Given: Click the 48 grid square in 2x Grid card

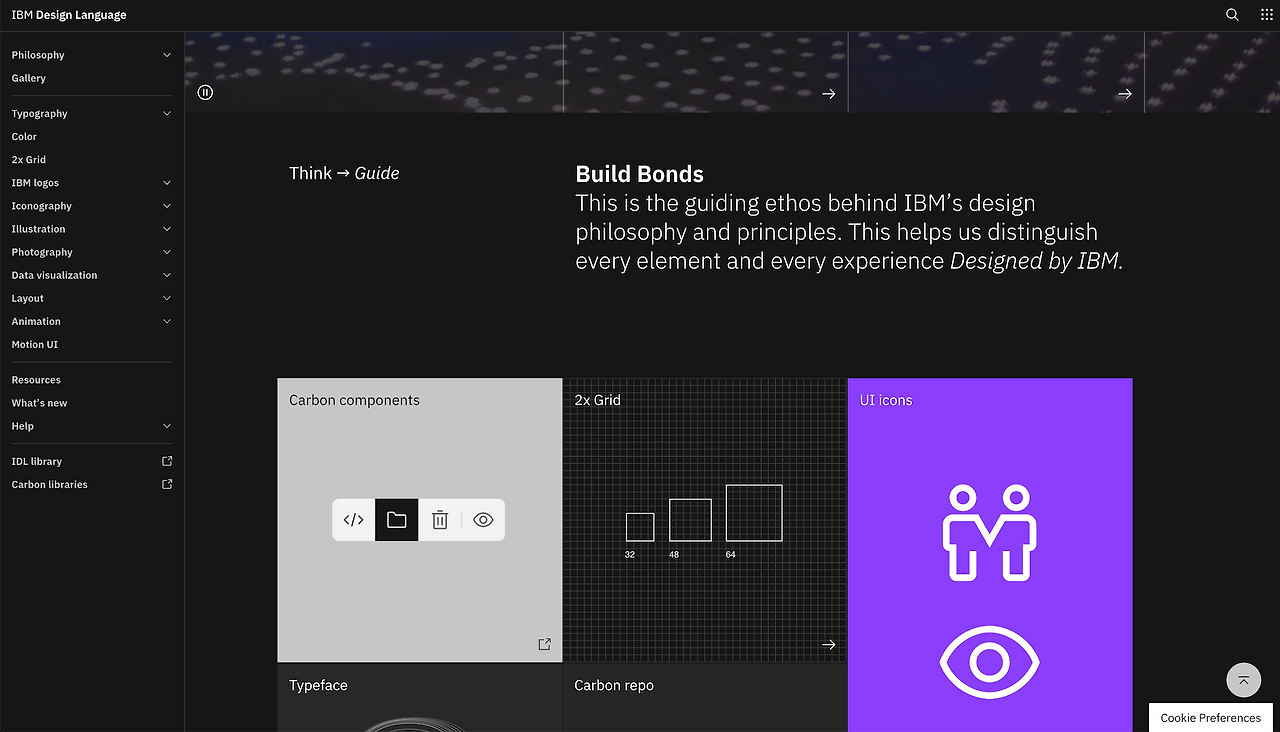Looking at the screenshot, I should pos(690,520).
